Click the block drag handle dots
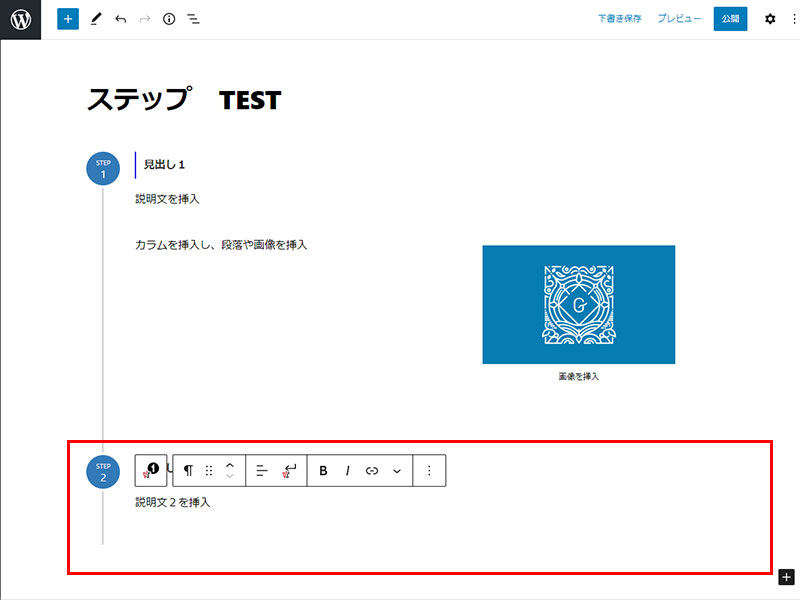800x600 pixels. 209,470
